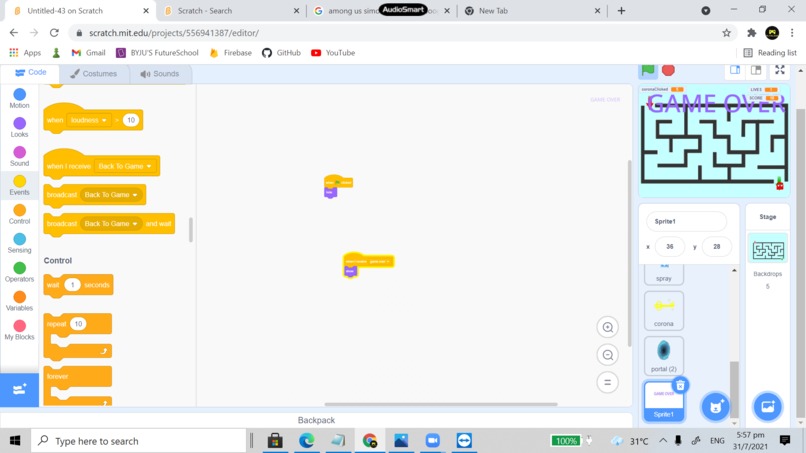The image size is (806, 453).
Task: Select the Sprite1 thumbnail
Action: click(664, 401)
